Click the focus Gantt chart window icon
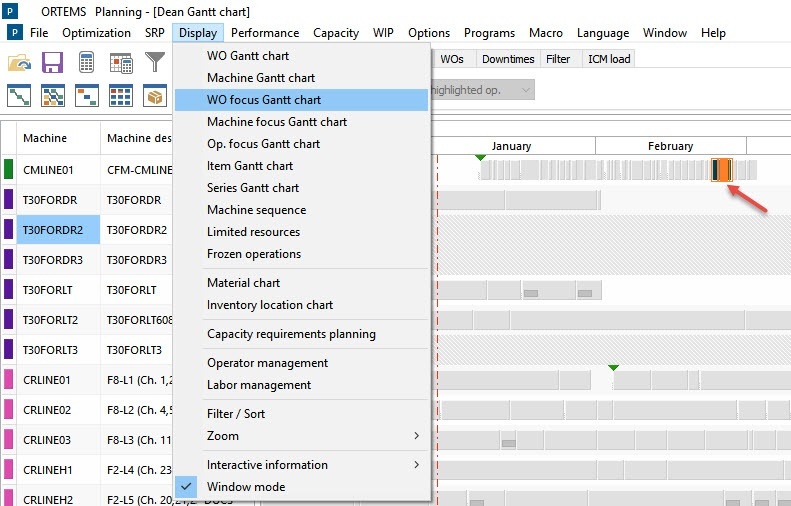 tap(87, 95)
